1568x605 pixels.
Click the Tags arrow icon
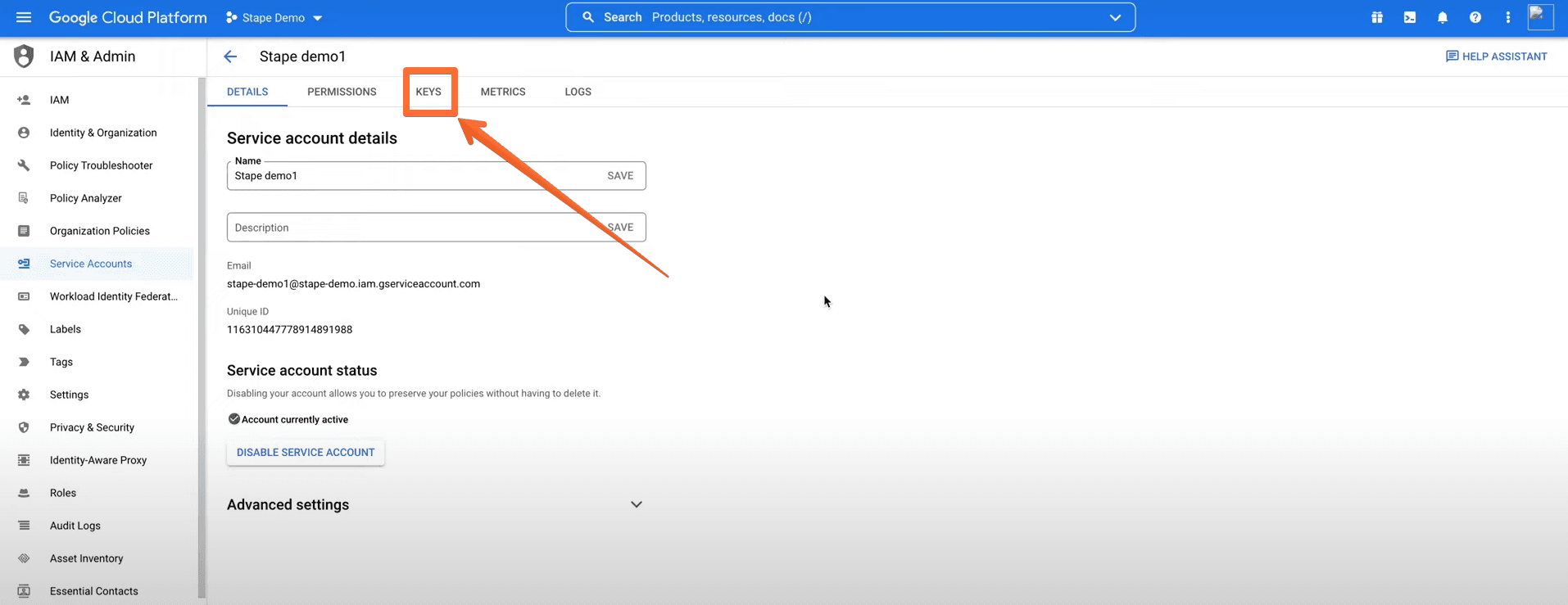click(x=24, y=362)
